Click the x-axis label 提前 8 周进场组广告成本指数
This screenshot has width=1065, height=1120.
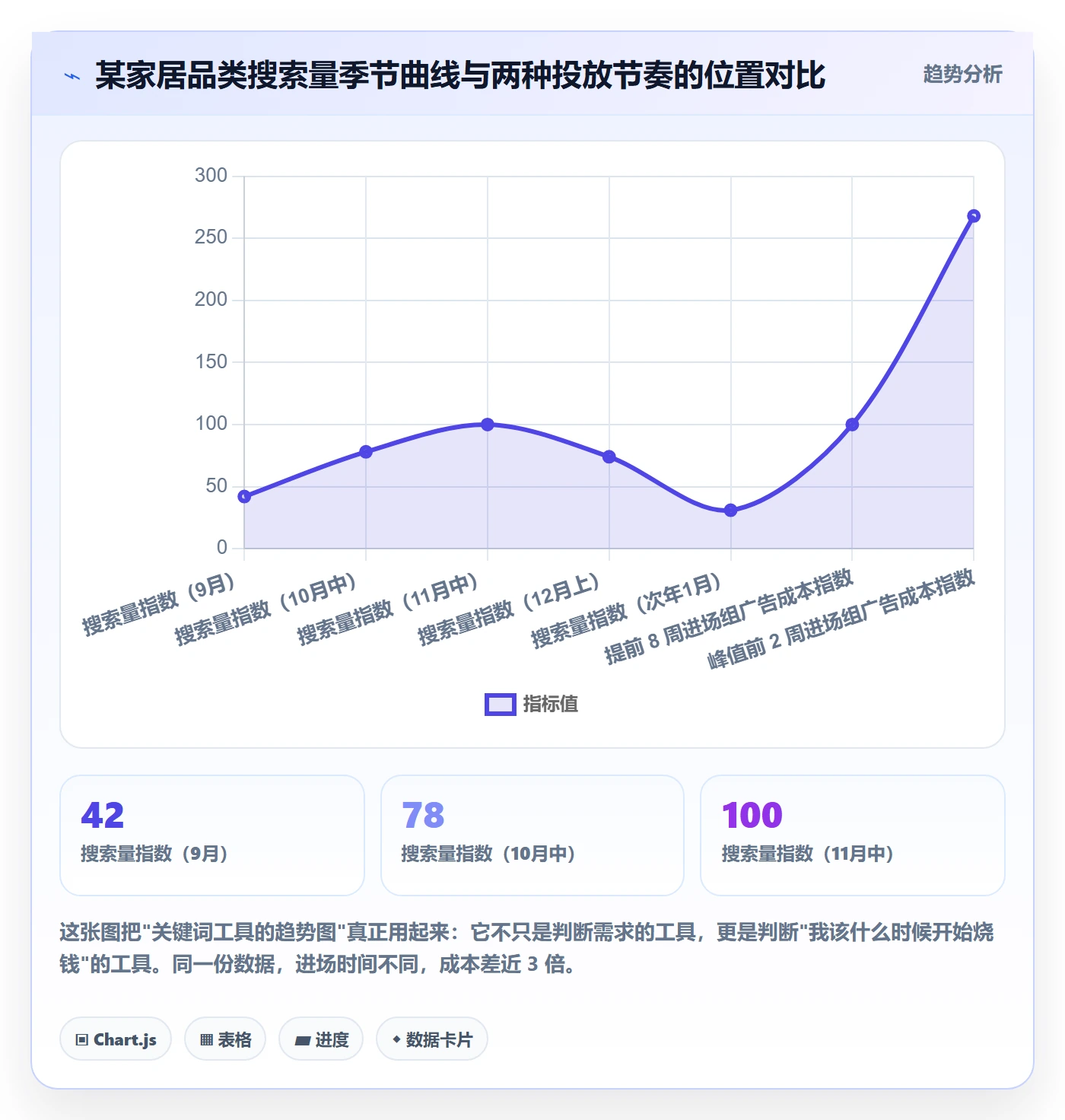tap(729, 618)
